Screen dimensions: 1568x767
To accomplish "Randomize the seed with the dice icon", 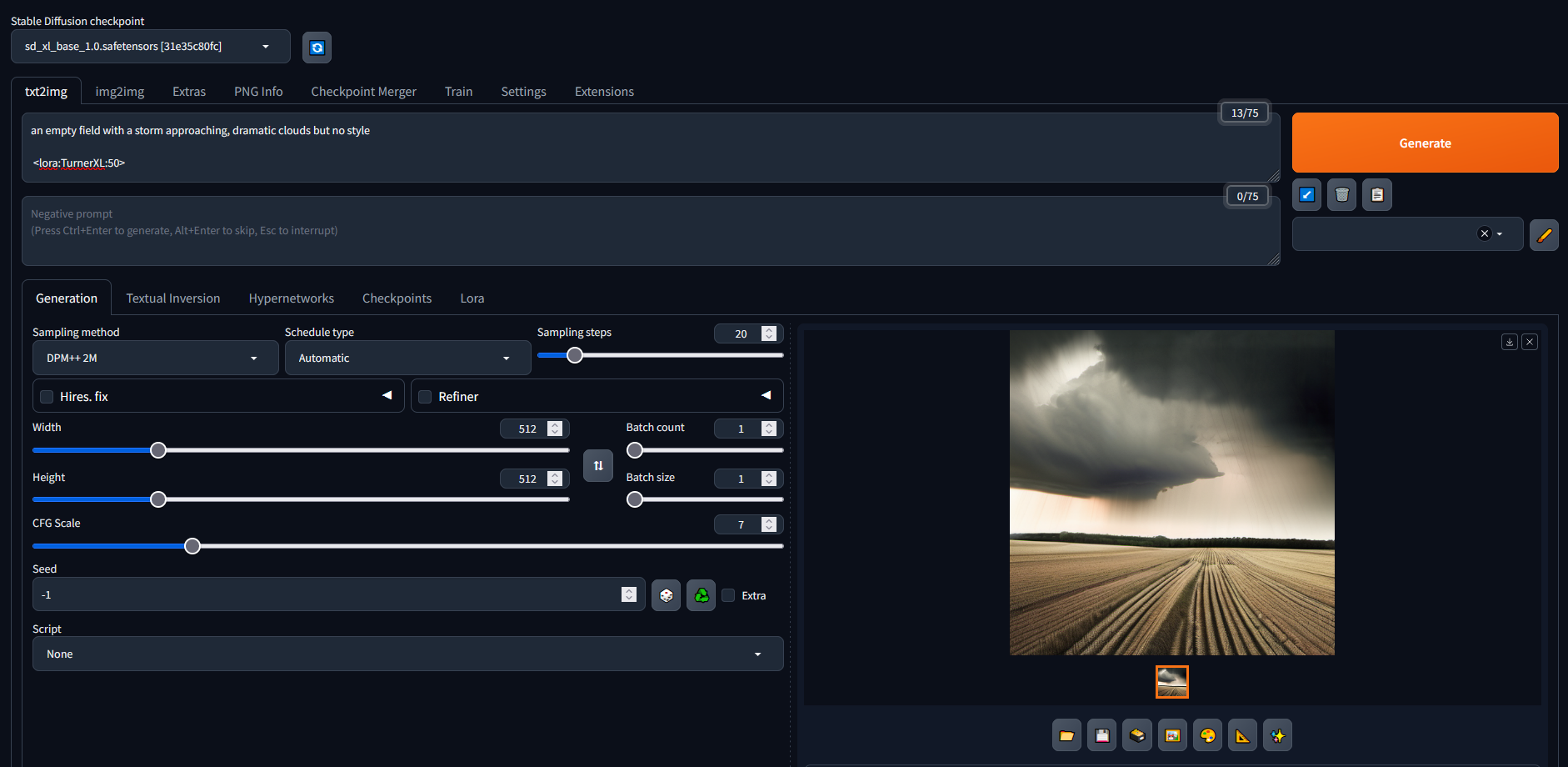I will point(666,595).
